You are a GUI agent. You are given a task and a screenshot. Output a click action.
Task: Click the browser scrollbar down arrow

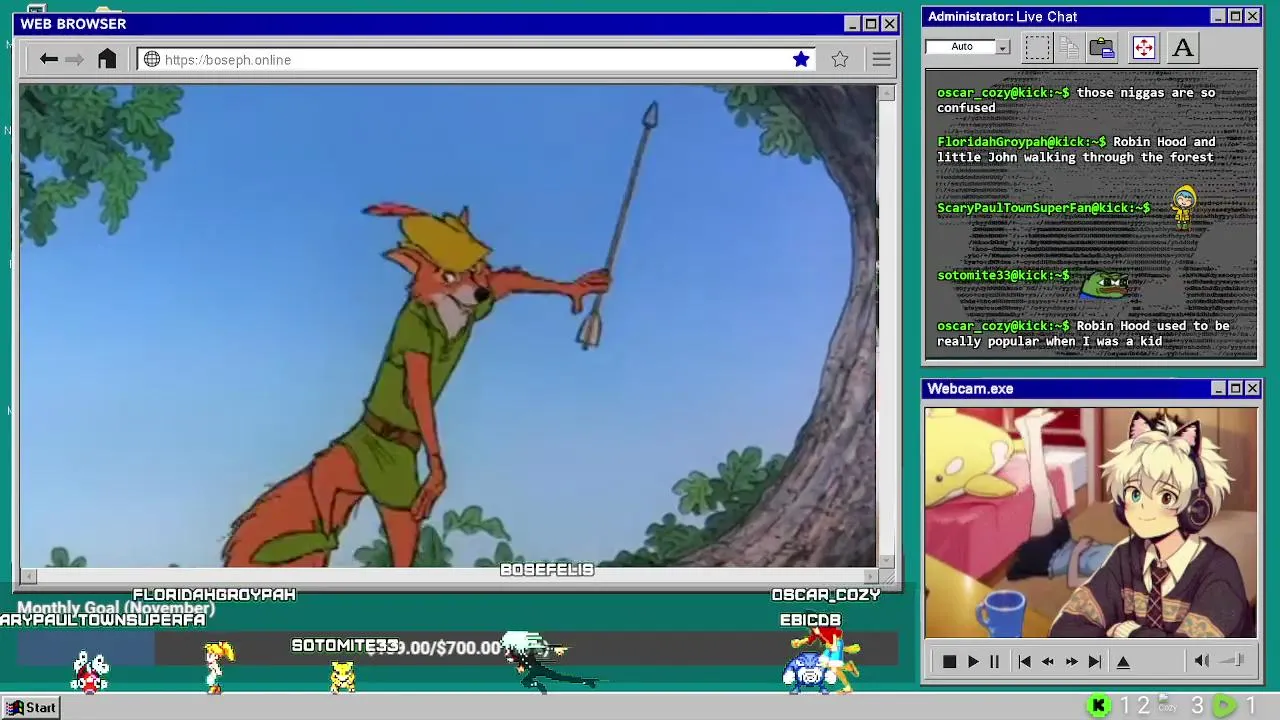(886, 561)
